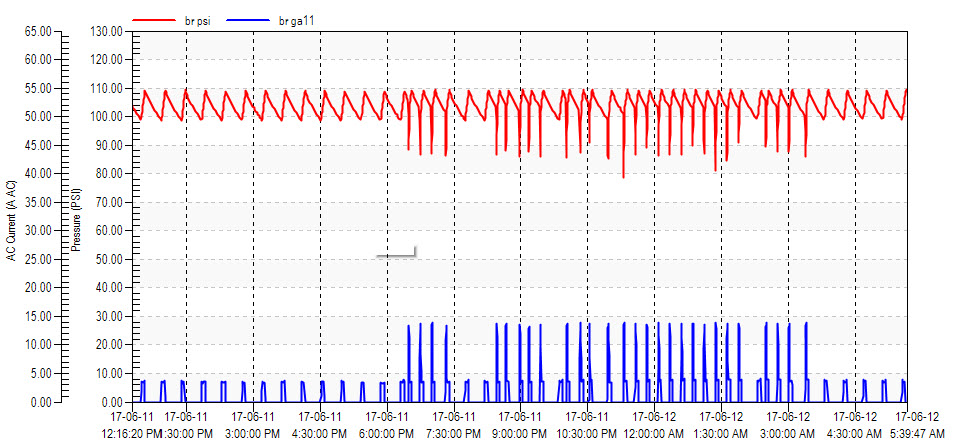Click the 'br ga11' legend label
The height and width of the screenshot is (445, 953).
click(297, 21)
